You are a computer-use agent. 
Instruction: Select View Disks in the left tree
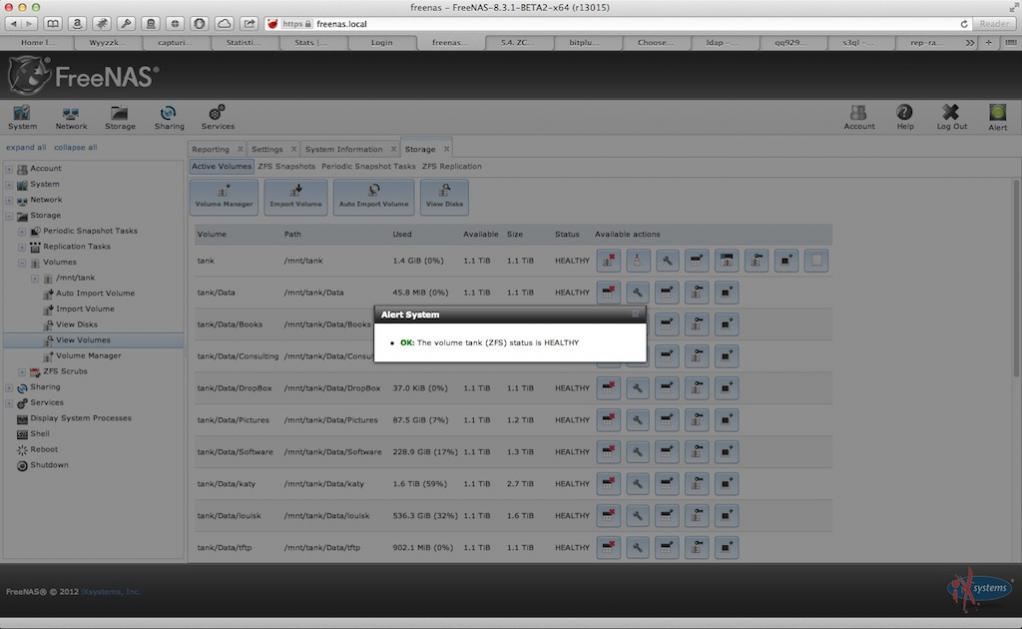(x=76, y=325)
